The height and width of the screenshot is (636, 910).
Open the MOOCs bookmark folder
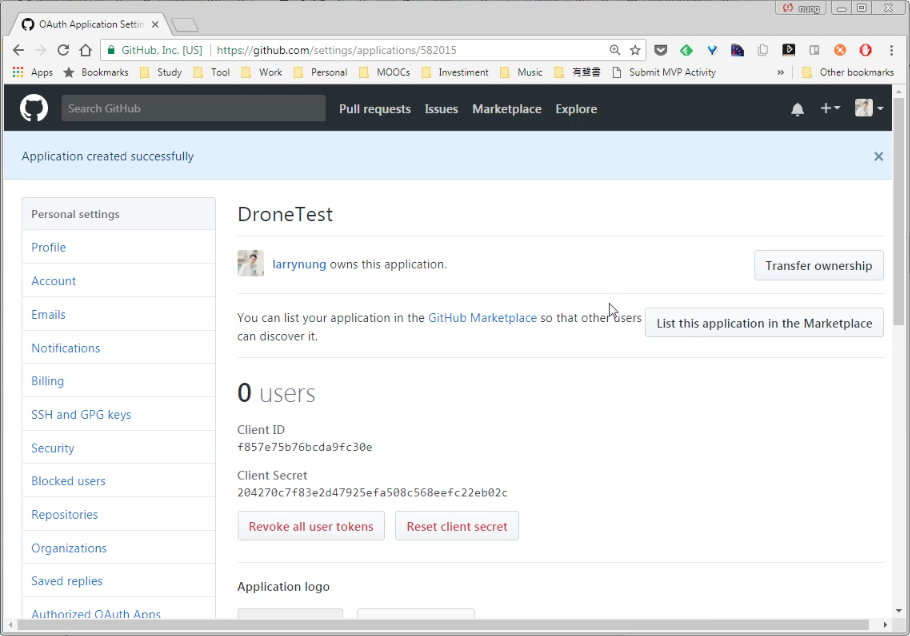(x=384, y=72)
